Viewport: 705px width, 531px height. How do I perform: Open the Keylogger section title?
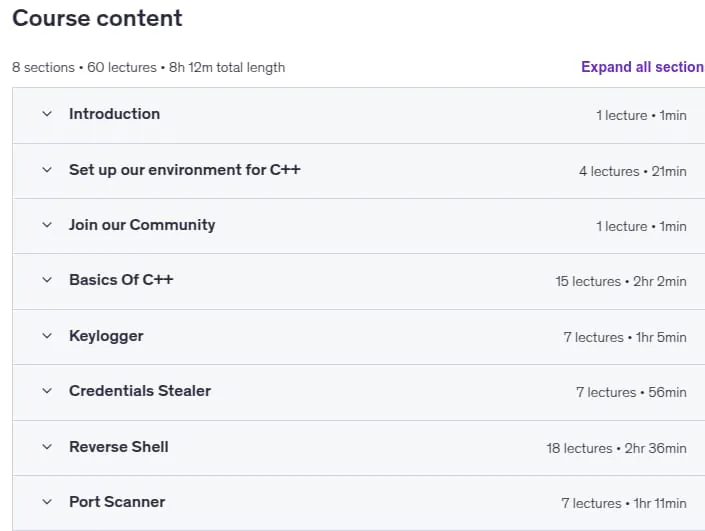(x=106, y=336)
